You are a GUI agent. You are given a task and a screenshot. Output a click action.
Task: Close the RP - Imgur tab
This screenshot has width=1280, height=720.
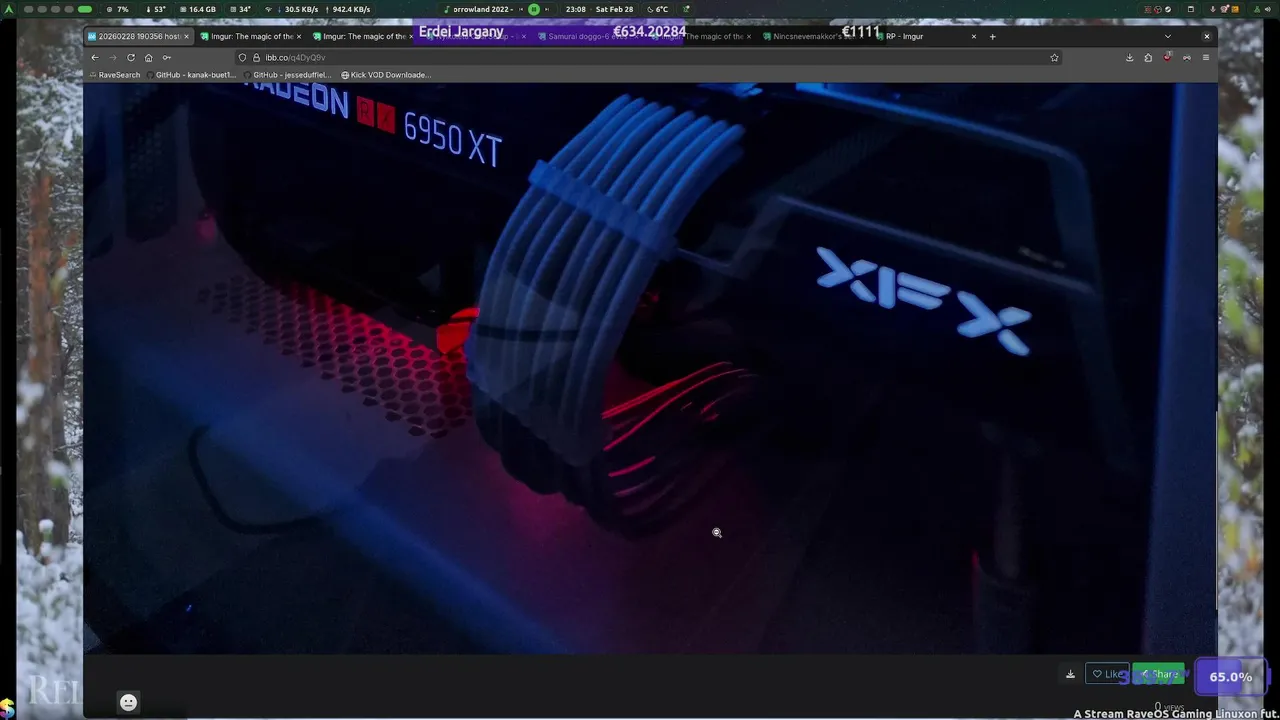tap(974, 36)
